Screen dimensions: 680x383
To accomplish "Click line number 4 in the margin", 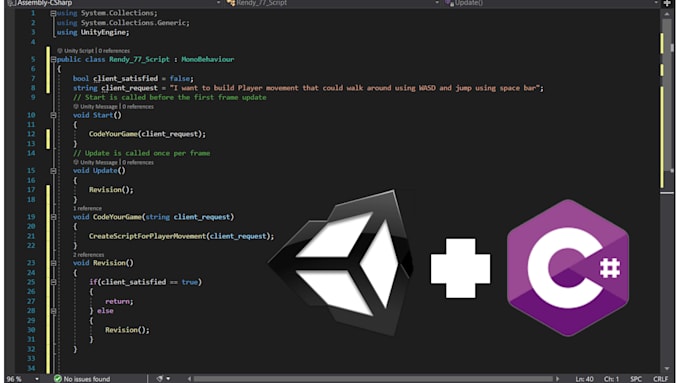I will 33,42.
